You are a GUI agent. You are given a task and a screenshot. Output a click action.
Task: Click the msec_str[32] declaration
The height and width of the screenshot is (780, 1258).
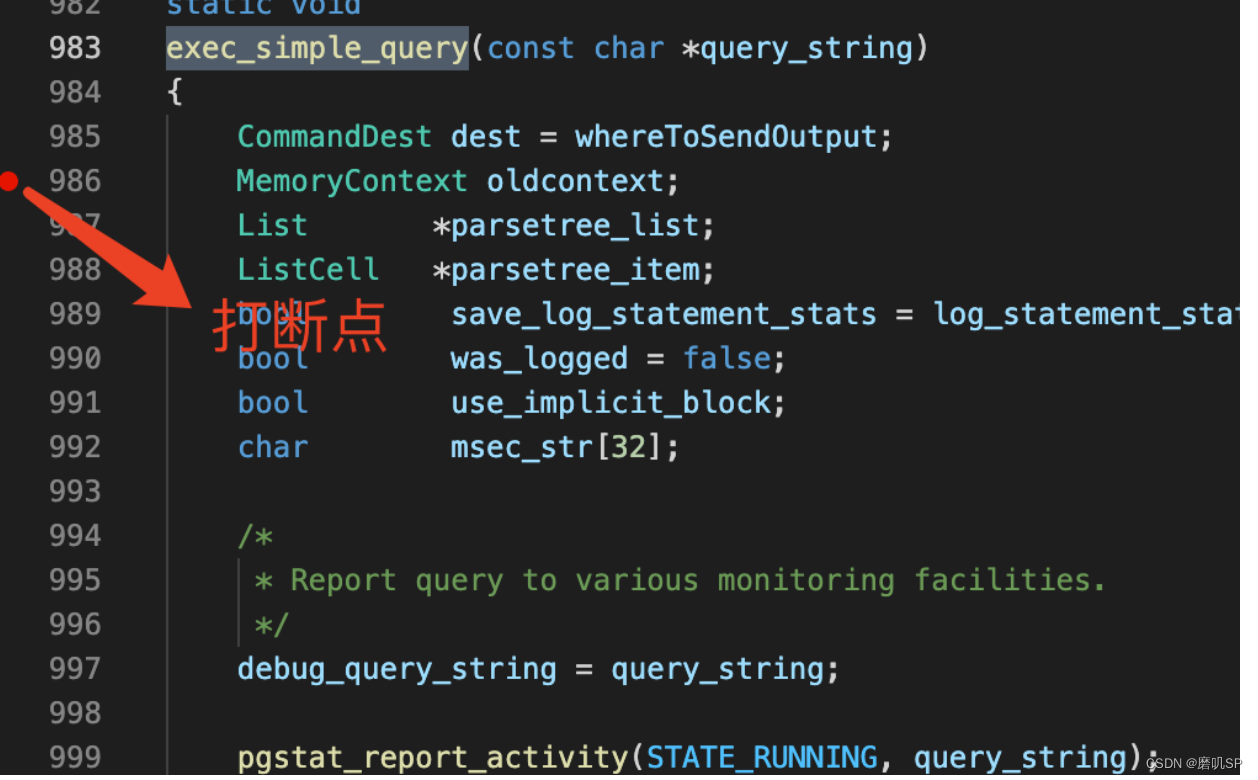coord(557,446)
